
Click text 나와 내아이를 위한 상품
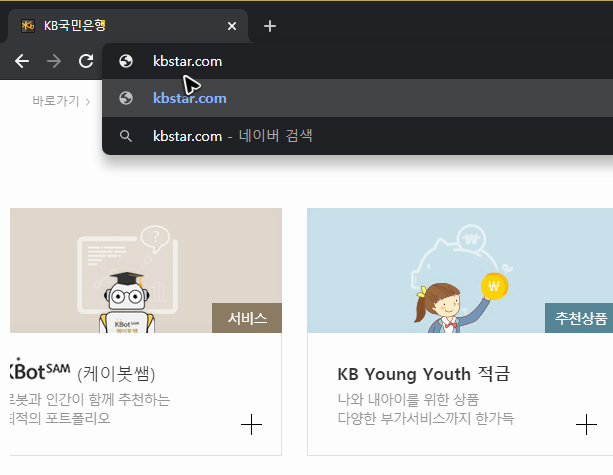click(x=408, y=400)
